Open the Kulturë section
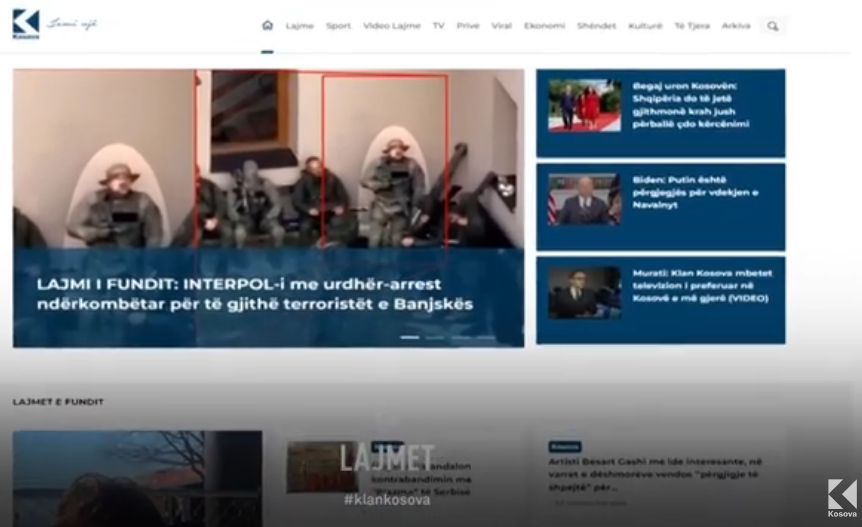862x527 pixels. (645, 26)
